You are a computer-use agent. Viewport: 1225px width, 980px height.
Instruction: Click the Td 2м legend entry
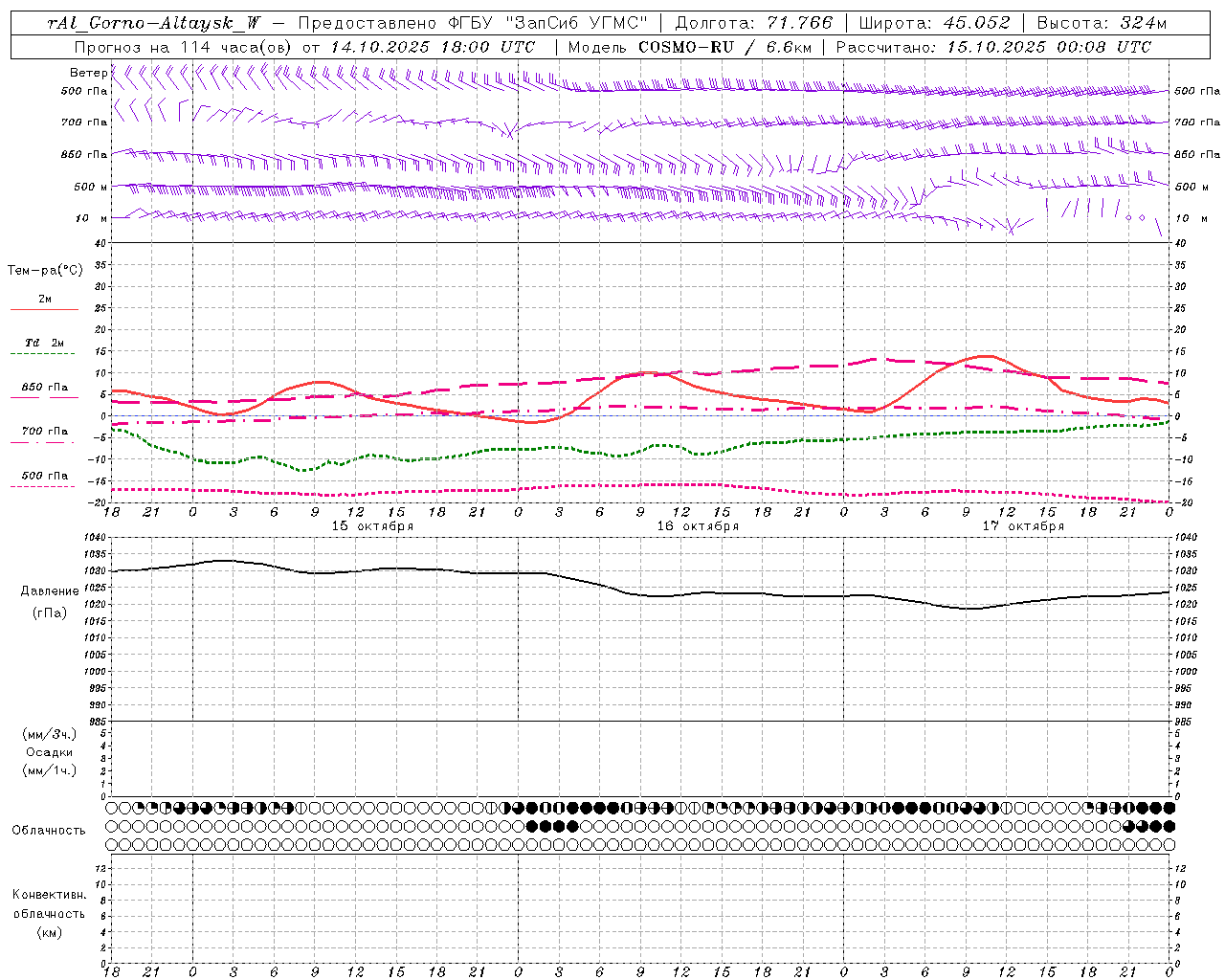(x=44, y=343)
